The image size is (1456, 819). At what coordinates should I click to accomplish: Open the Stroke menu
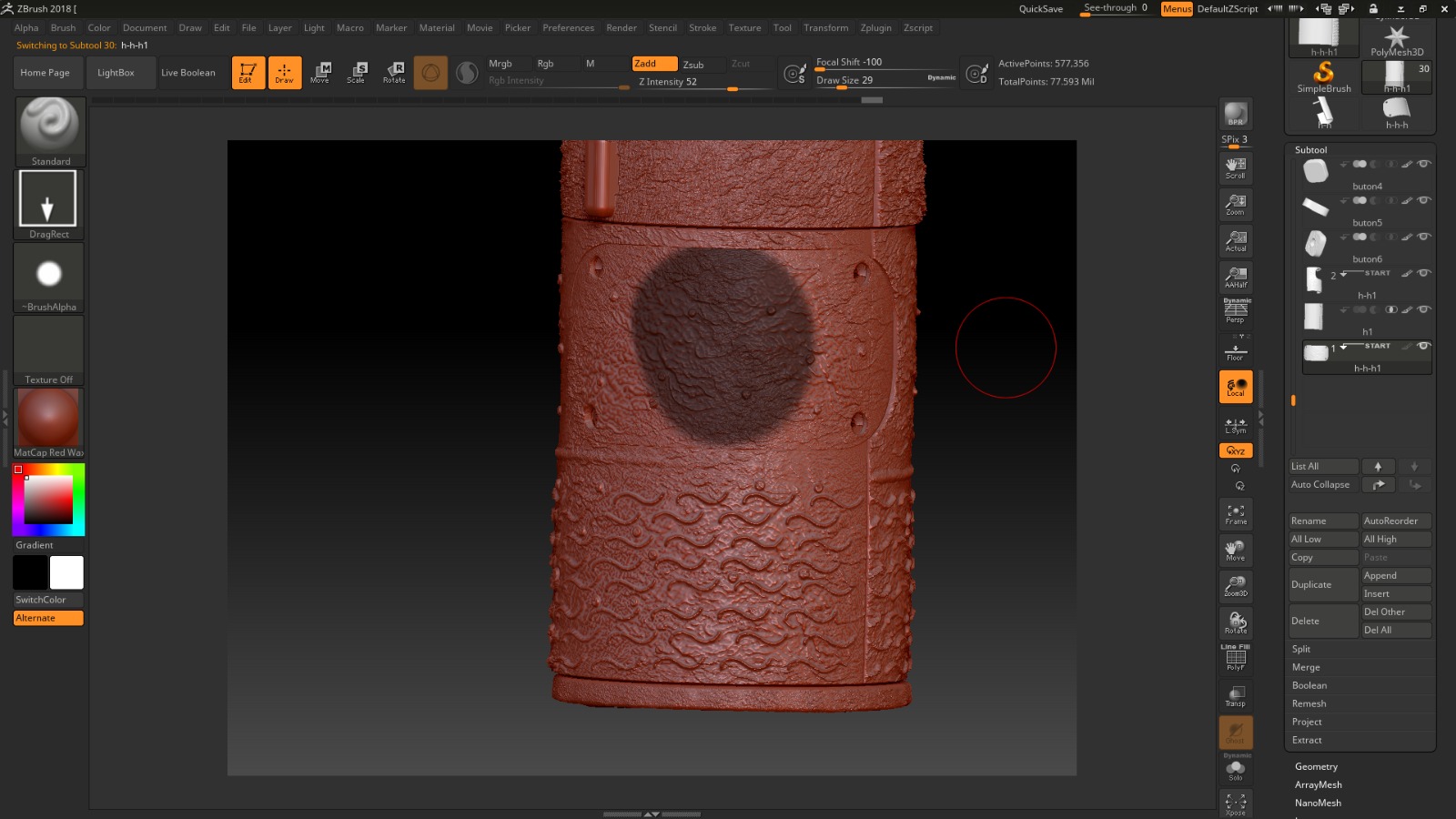[x=702, y=28]
